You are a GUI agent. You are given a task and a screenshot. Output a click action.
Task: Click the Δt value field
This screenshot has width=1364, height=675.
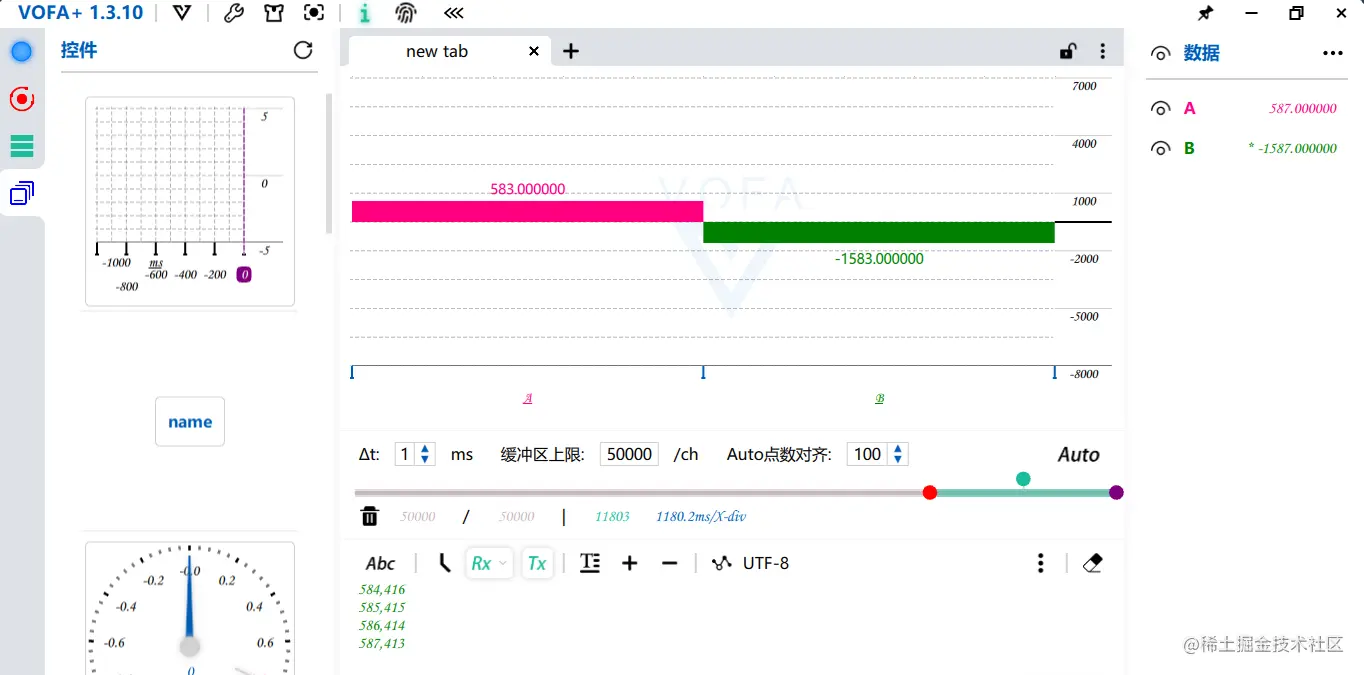coord(405,454)
